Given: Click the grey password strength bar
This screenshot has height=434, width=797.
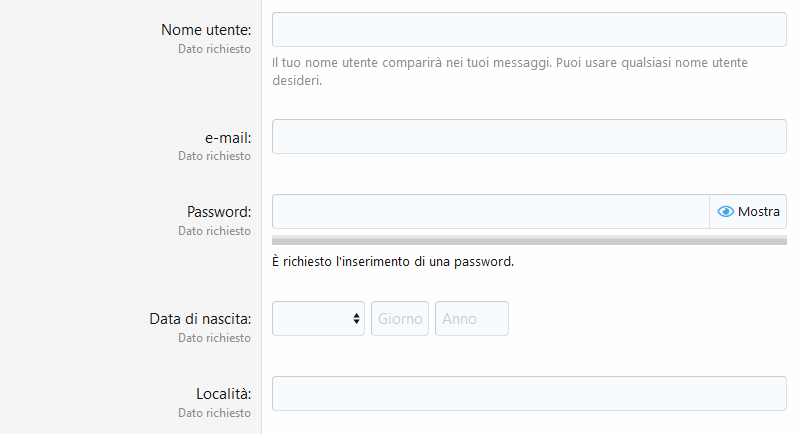Looking at the screenshot, I should pyautogui.click(x=529, y=240).
